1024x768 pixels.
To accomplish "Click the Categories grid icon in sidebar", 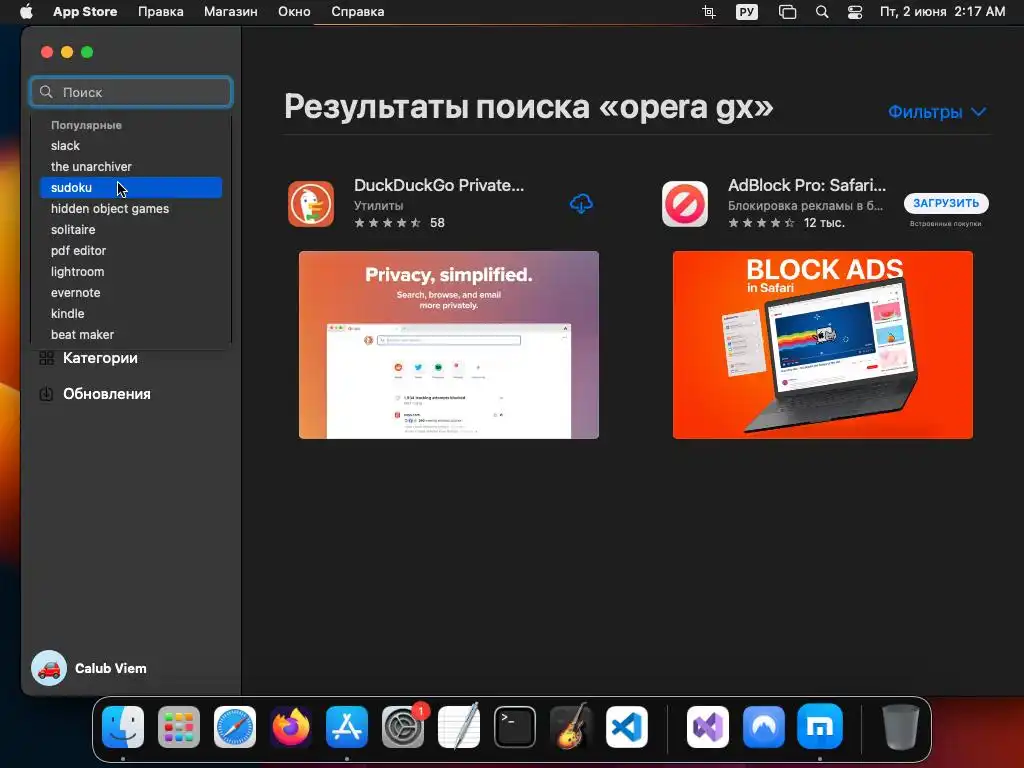I will click(46, 358).
